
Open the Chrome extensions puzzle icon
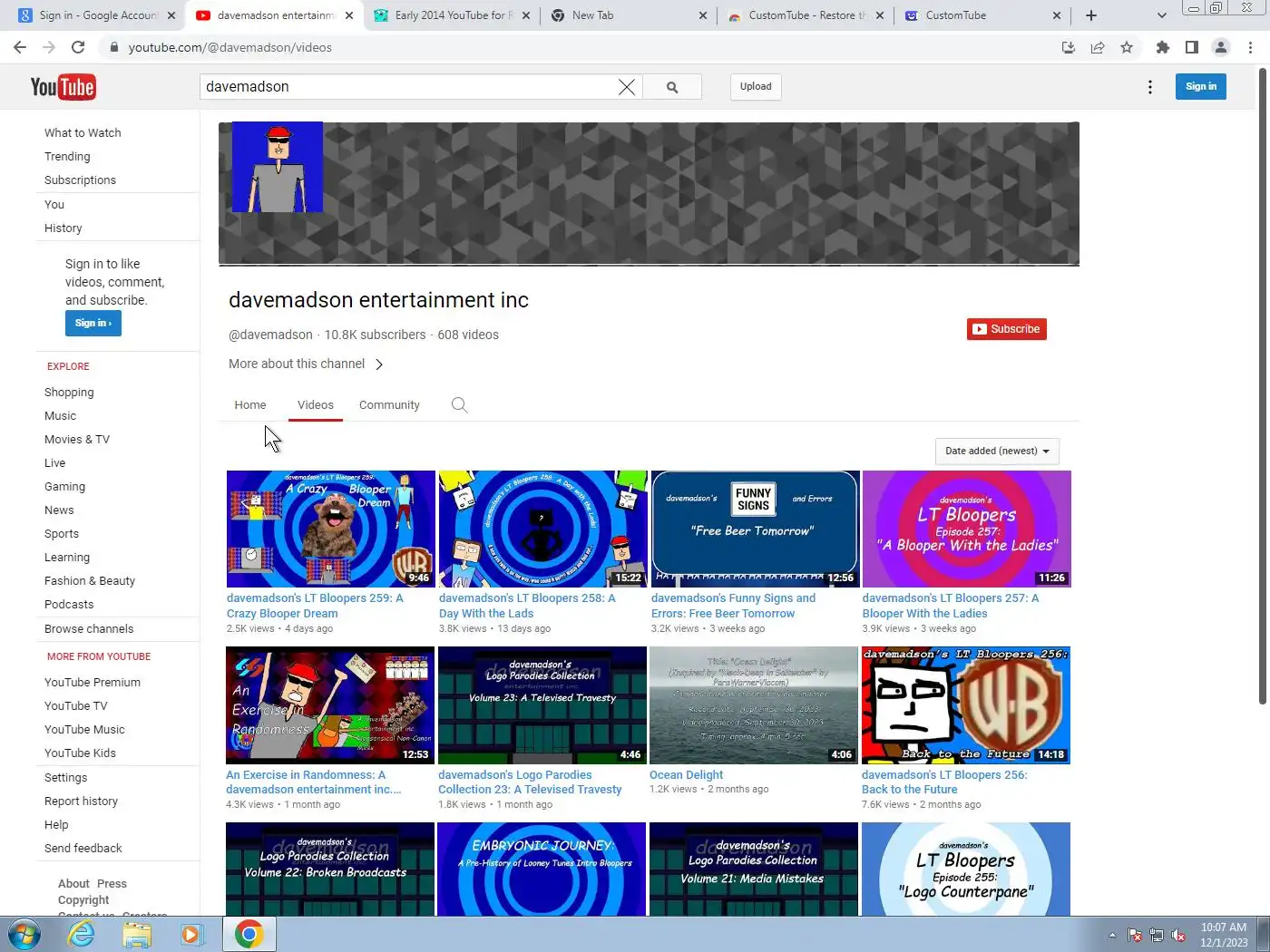(x=1163, y=47)
